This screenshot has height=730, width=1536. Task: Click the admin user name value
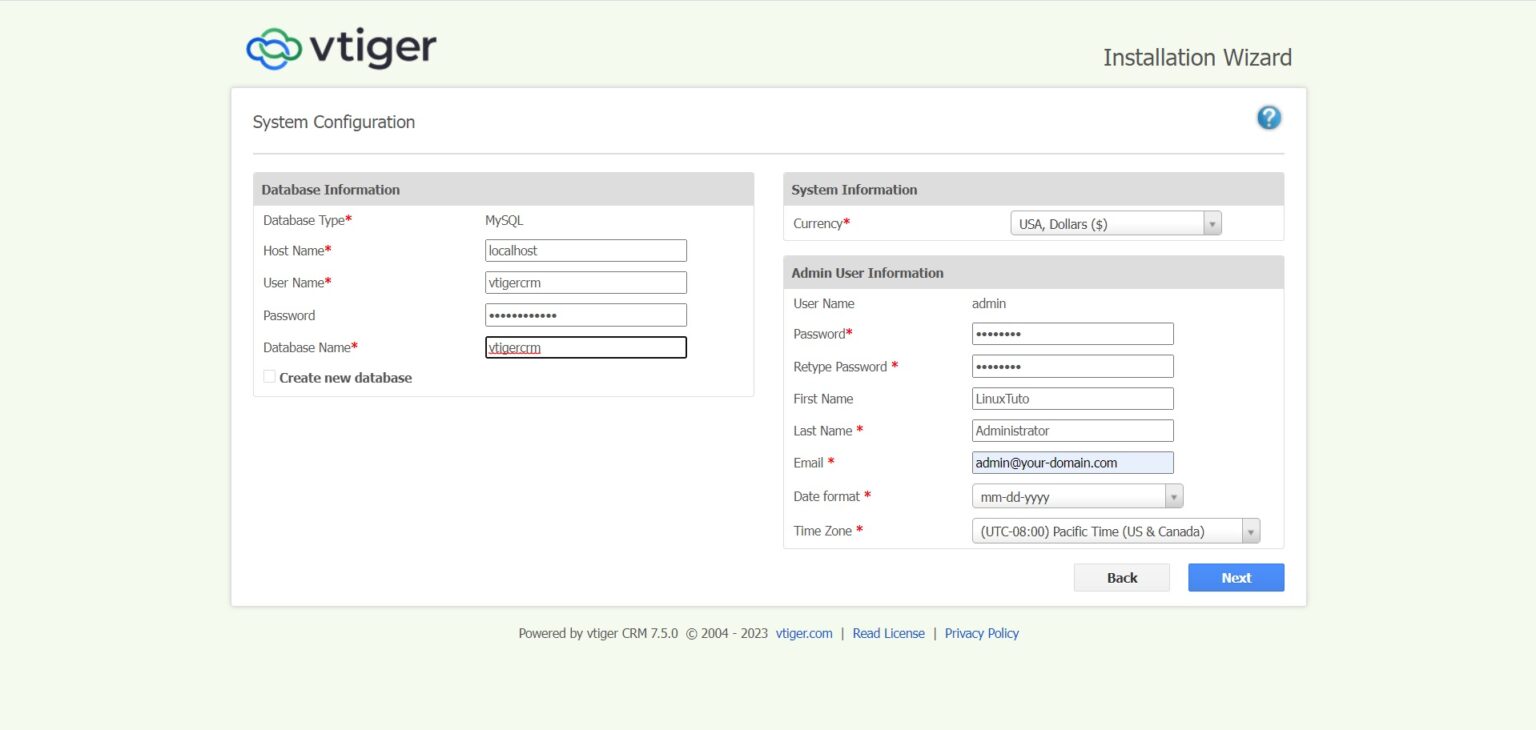[989, 303]
